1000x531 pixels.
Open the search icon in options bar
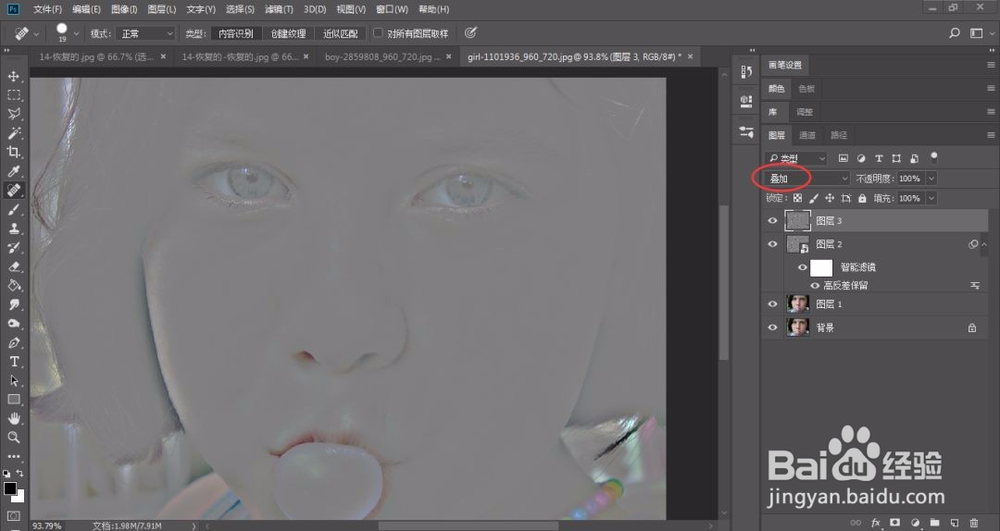pyautogui.click(x=954, y=33)
